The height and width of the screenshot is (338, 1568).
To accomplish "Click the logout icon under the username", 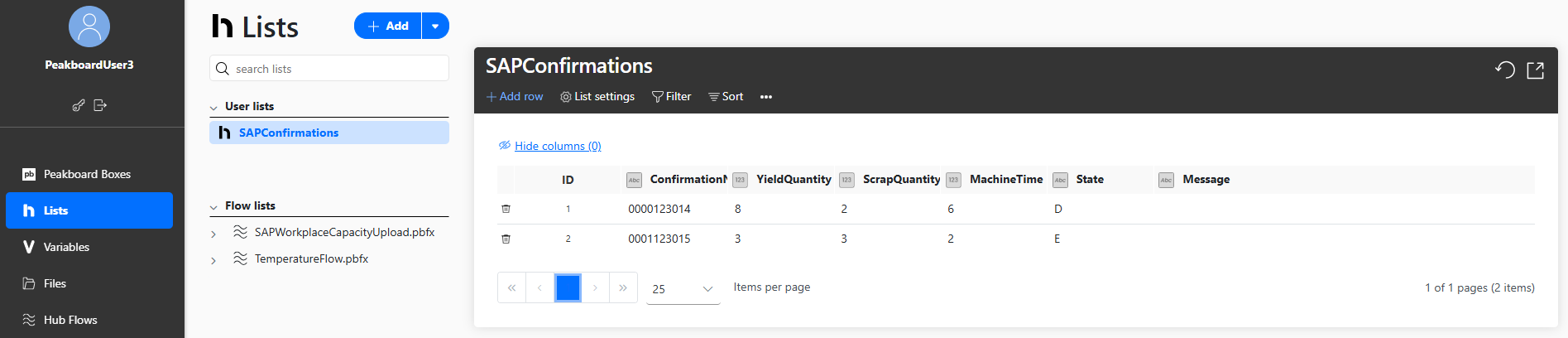I will (x=100, y=105).
